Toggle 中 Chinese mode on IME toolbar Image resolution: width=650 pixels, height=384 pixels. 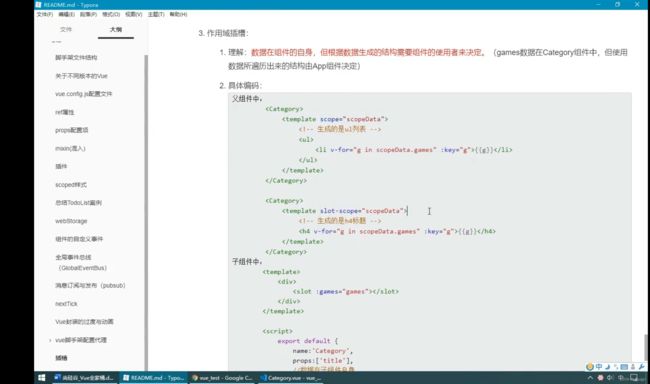click(599, 367)
